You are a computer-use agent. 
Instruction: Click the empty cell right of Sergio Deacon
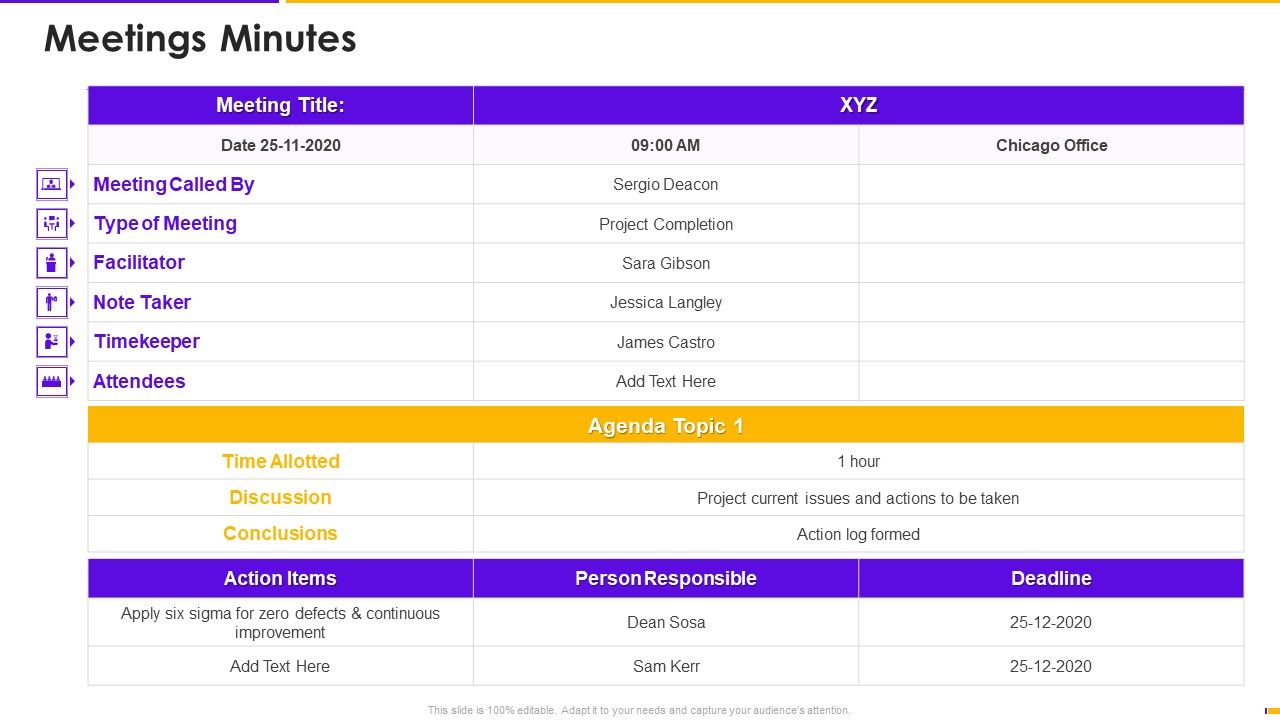click(1052, 184)
